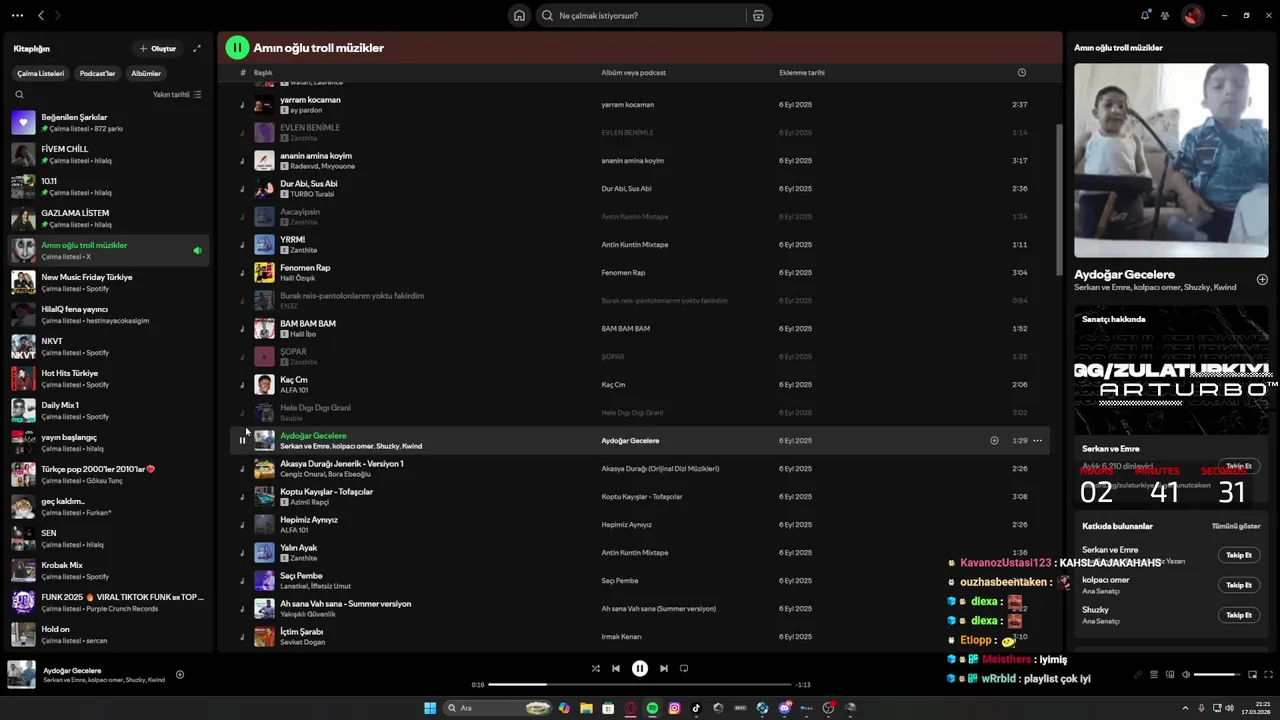
Task: Open FİVEM CHİLL playlist
Action: (108, 154)
